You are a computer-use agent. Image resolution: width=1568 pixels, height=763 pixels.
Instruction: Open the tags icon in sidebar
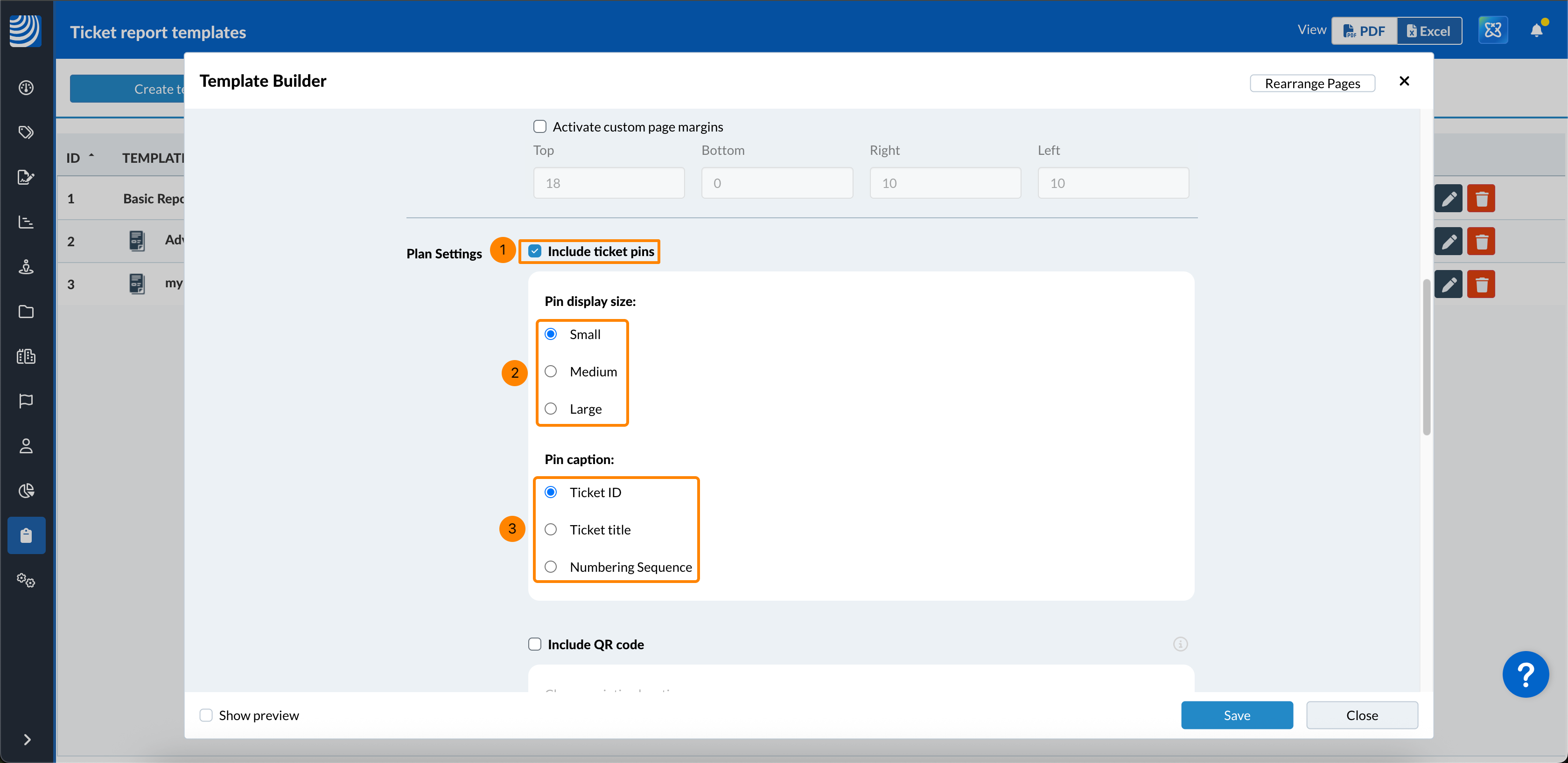[x=26, y=132]
